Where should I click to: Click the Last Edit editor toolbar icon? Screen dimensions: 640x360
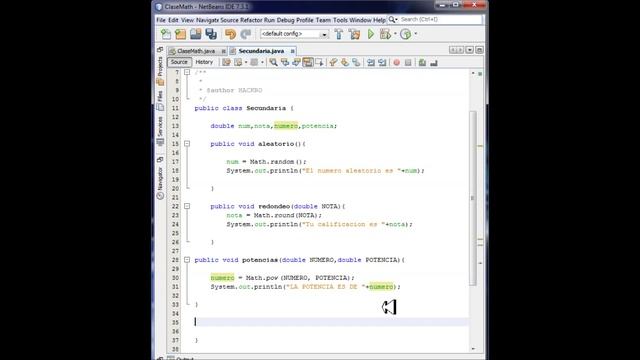[x=226, y=62]
